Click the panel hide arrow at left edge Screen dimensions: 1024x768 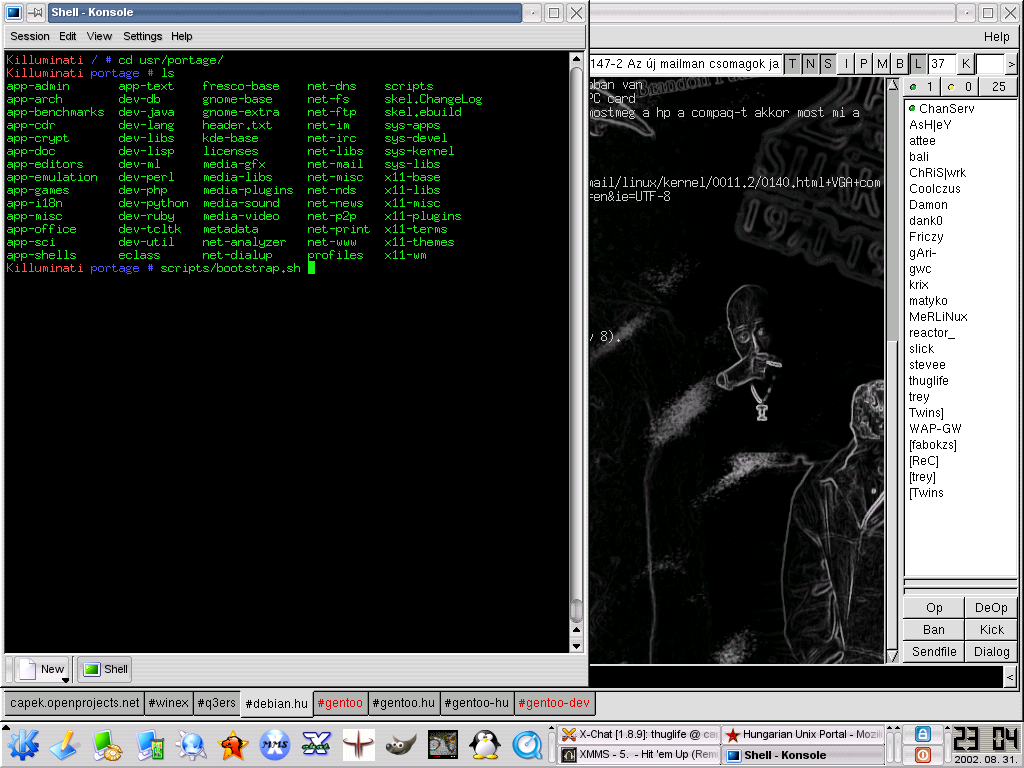5,726
